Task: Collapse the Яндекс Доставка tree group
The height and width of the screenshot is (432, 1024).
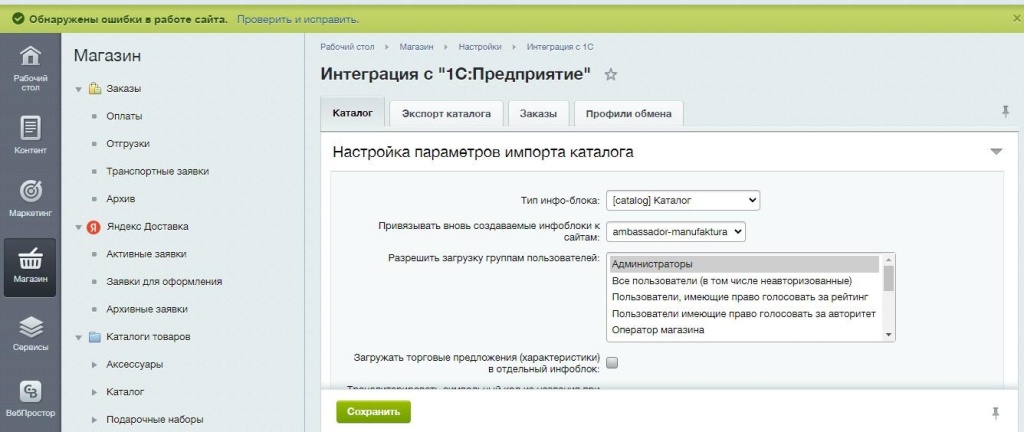Action: coord(78,227)
